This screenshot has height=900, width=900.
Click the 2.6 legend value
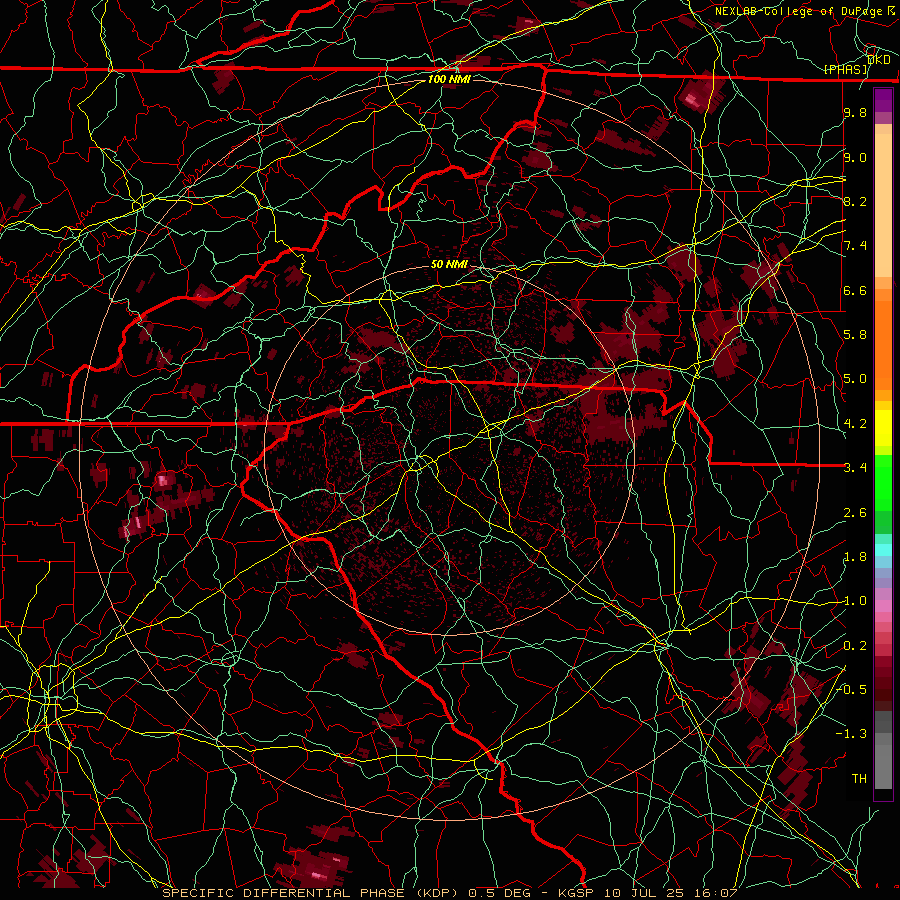(855, 513)
